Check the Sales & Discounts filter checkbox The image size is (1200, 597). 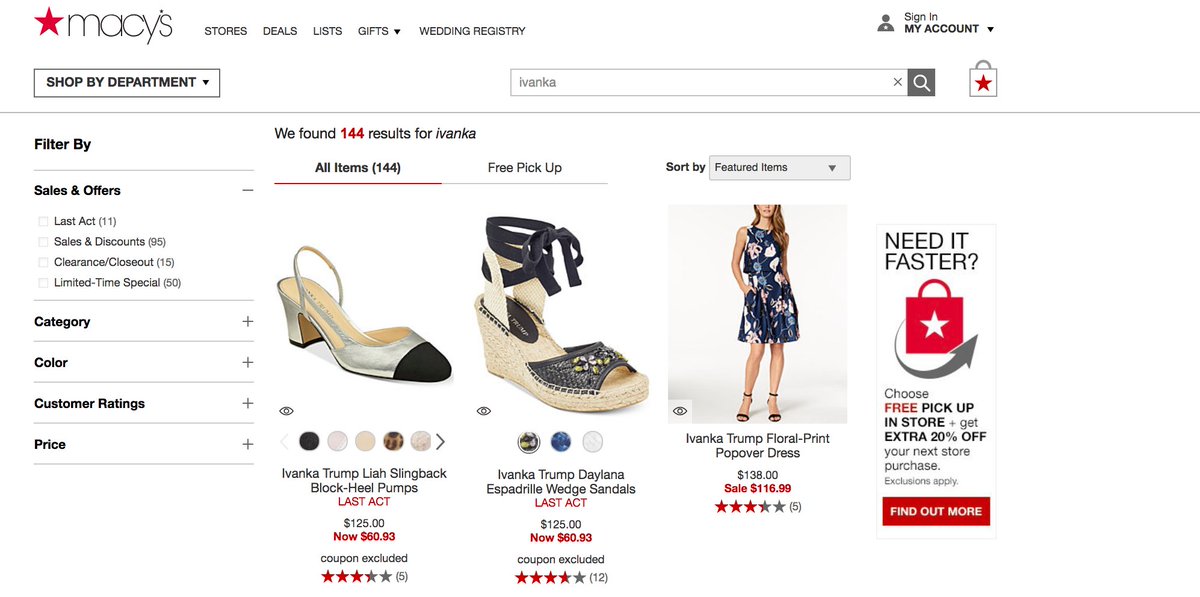[x=43, y=242]
